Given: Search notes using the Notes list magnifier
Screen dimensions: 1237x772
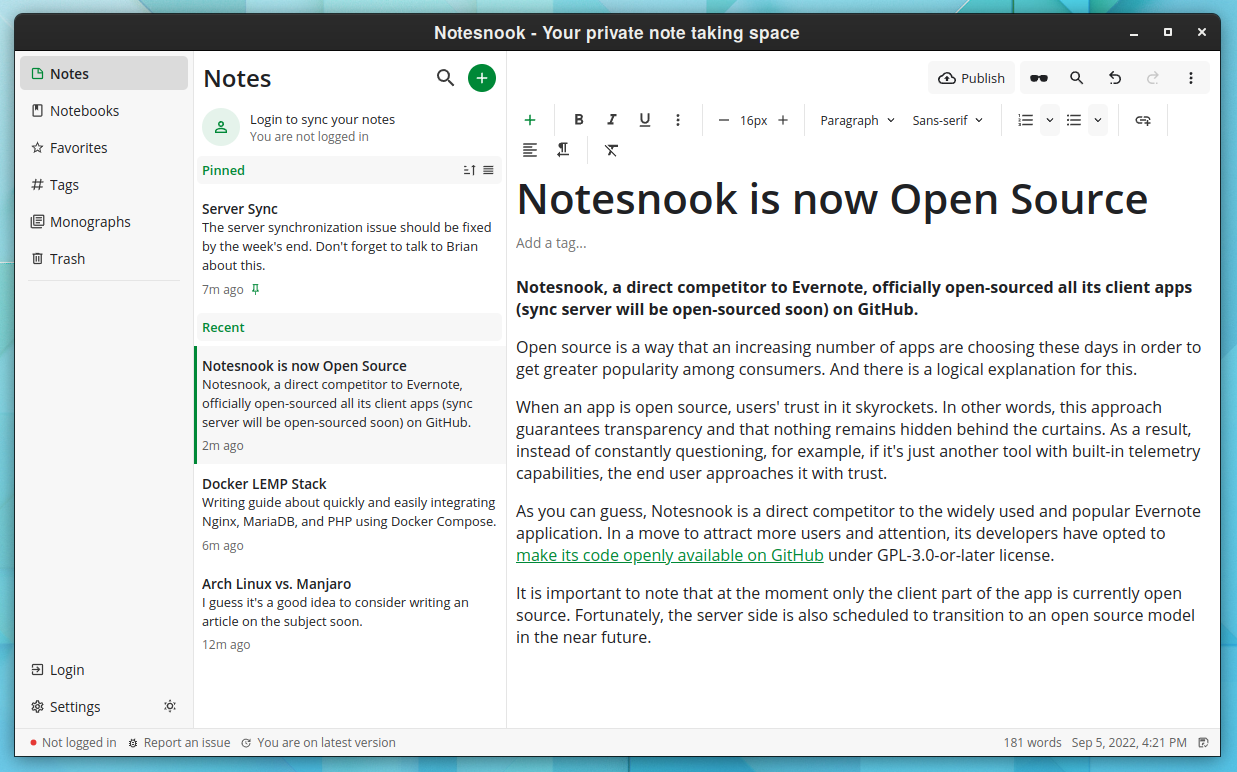Looking at the screenshot, I should (446, 78).
